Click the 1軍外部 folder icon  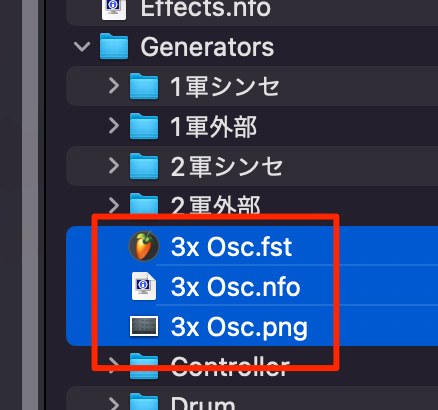tap(144, 126)
